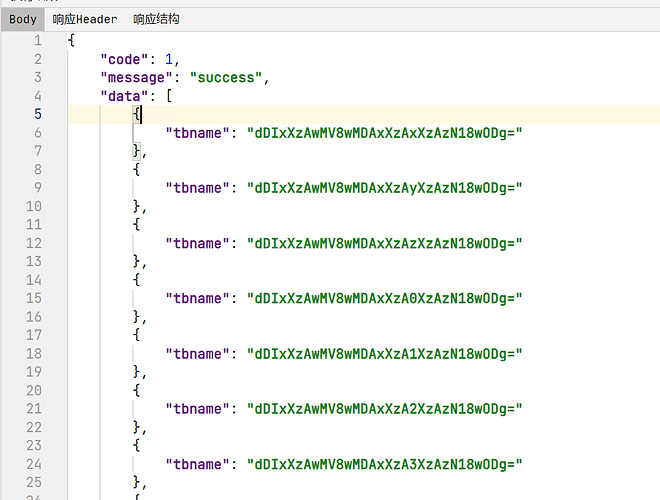The width and height of the screenshot is (660, 500).
Task: Click the highlighted line number 5
Action: point(38,114)
